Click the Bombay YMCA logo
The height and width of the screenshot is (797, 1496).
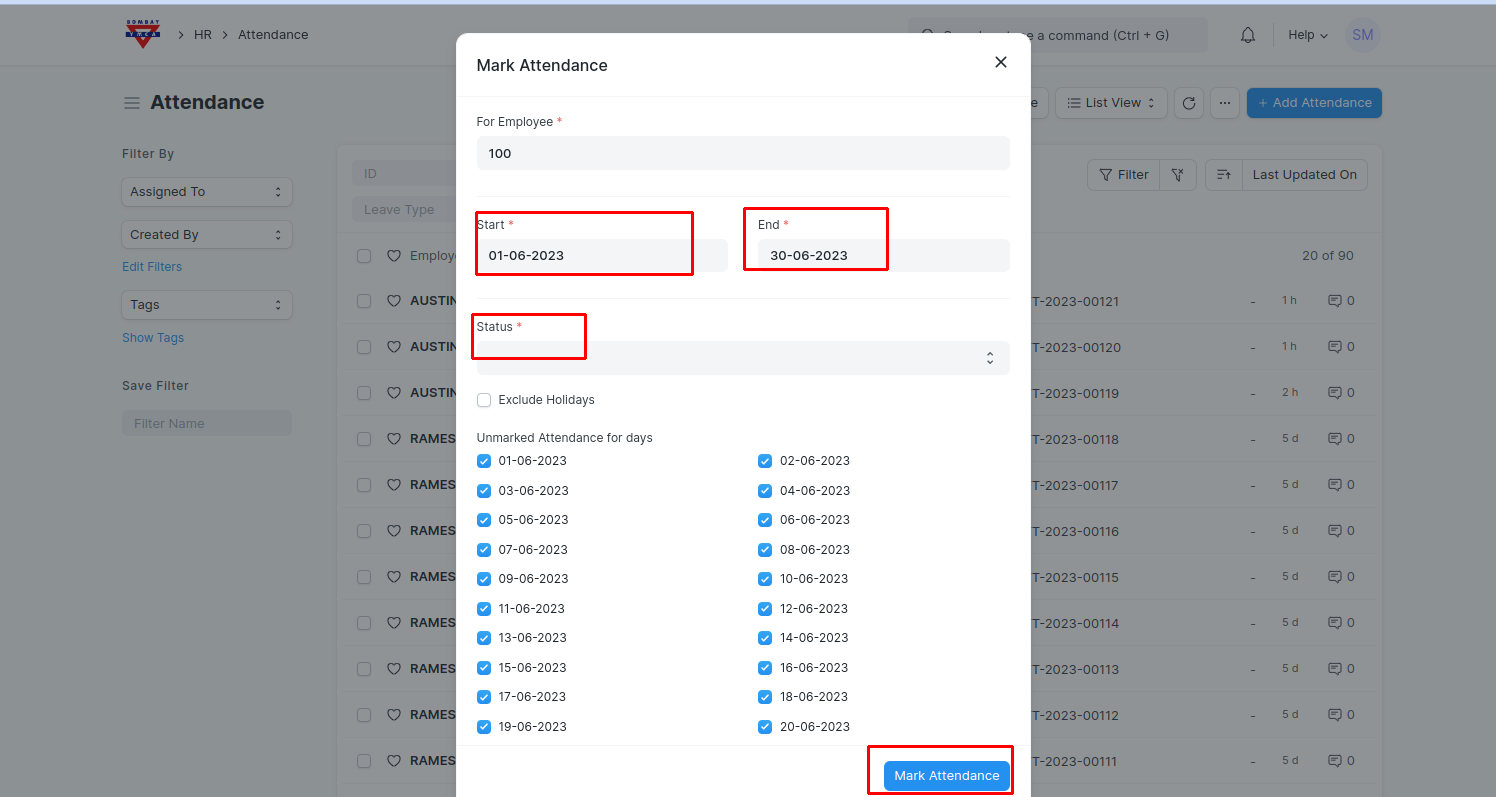(x=143, y=34)
